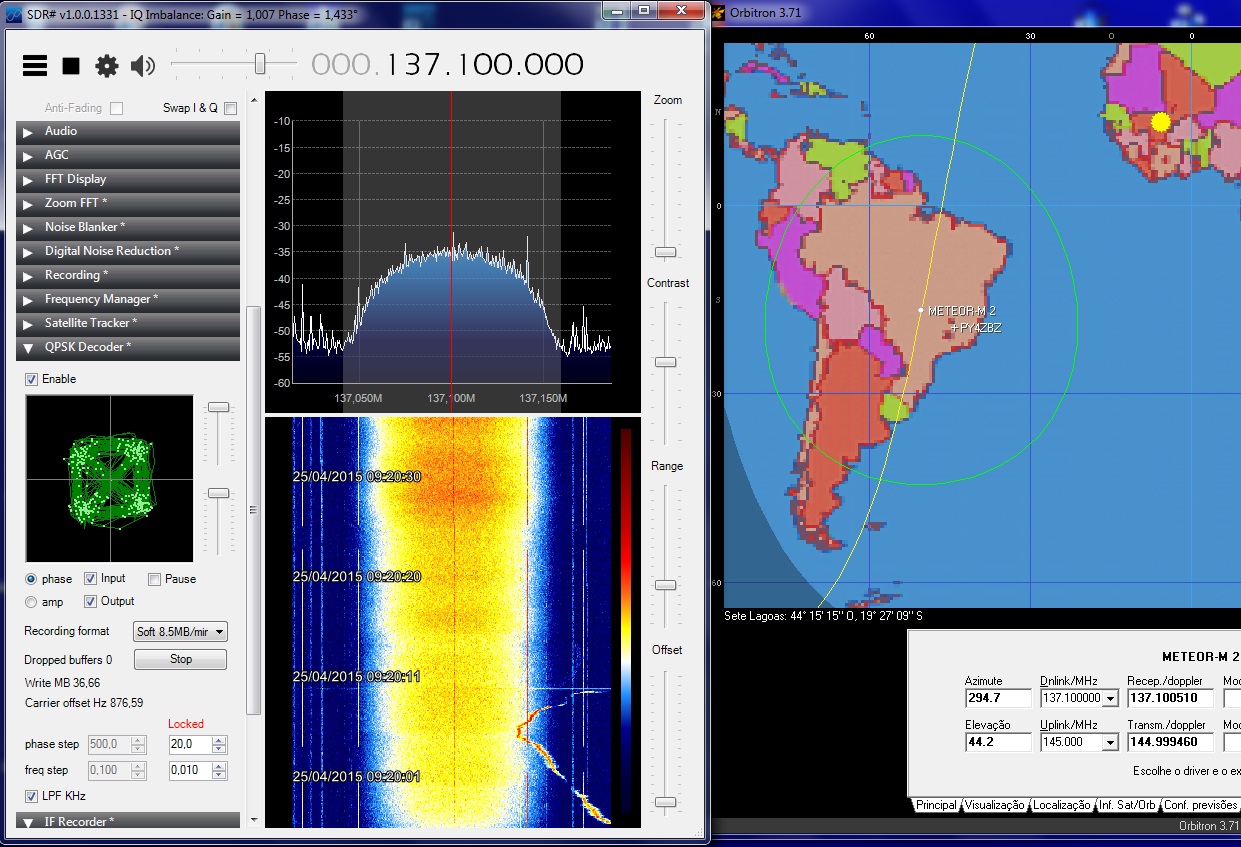Open the Inf. Sat/Orb tab
The height and width of the screenshot is (847, 1241).
click(x=1127, y=805)
